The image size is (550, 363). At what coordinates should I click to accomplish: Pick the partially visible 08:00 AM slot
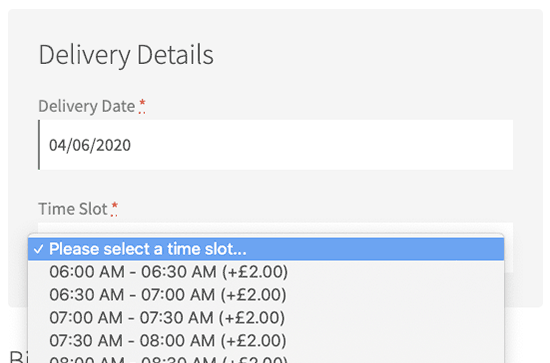pos(266,358)
